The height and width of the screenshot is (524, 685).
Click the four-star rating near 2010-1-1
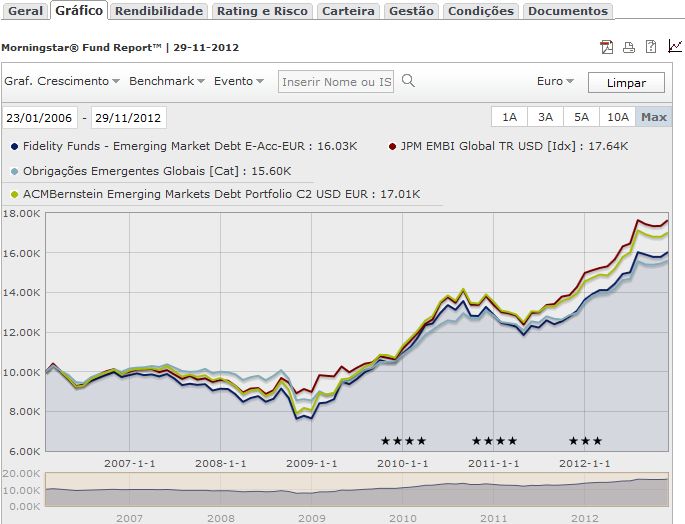[403, 441]
